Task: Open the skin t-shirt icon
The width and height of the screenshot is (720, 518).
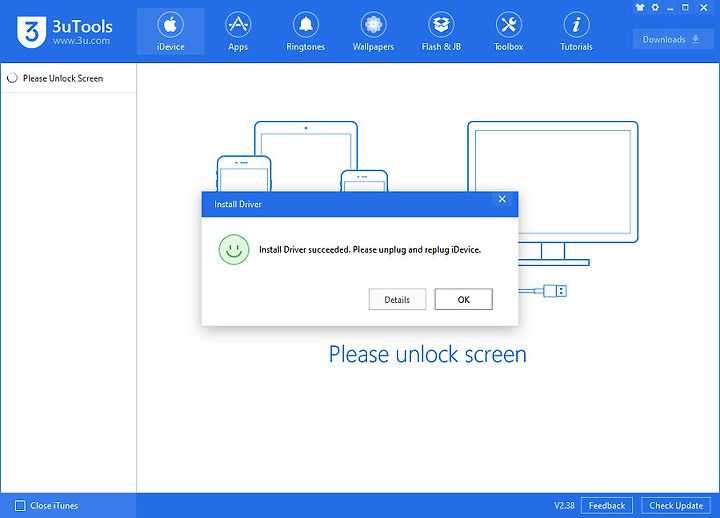Action: tap(640, 7)
